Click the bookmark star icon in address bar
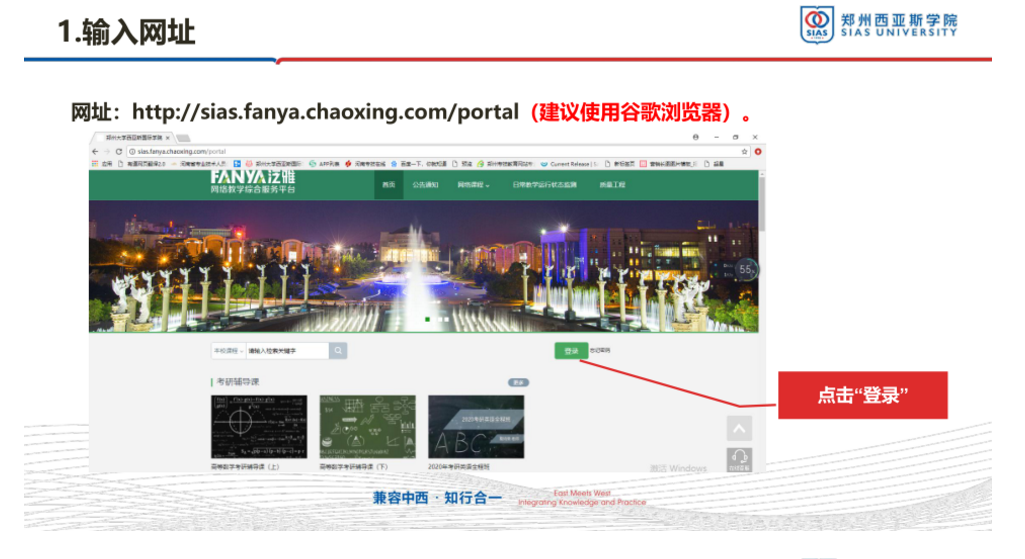Image resolution: width=1025 pixels, height=559 pixels. point(744,151)
